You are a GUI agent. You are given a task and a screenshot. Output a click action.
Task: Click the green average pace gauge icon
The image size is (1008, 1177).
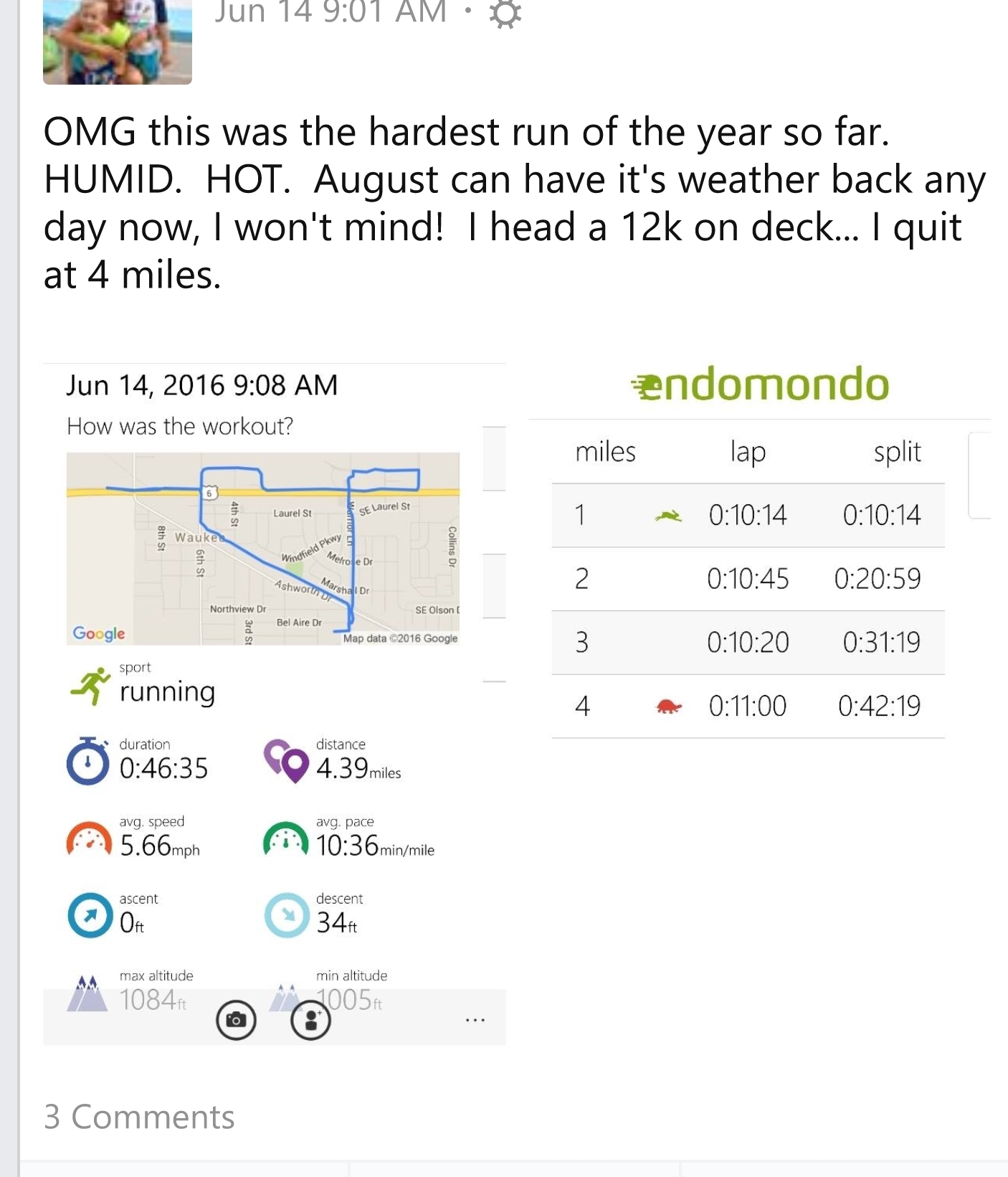coord(285,839)
